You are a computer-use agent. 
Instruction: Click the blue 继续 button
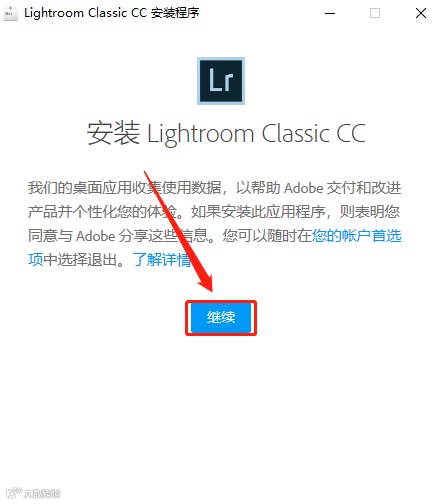click(221, 317)
